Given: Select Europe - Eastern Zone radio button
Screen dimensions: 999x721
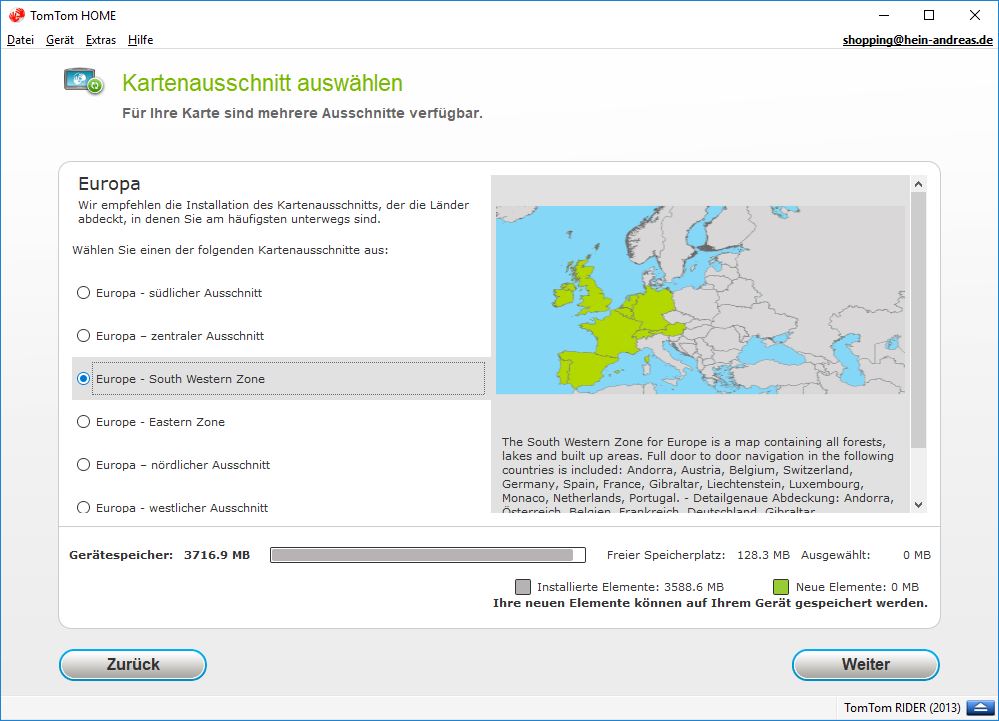Looking at the screenshot, I should tap(84, 422).
